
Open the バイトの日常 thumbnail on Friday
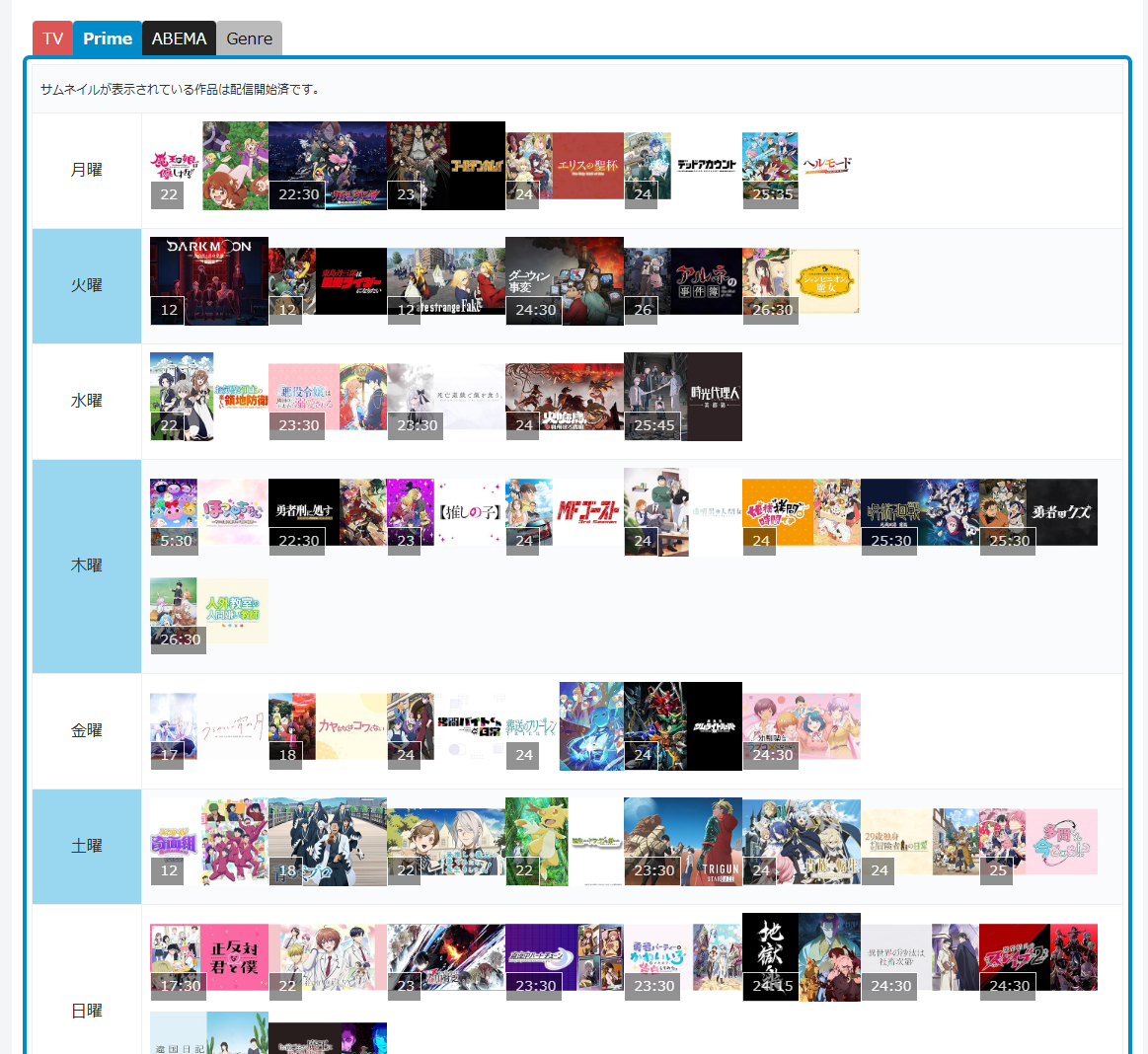[x=446, y=726]
